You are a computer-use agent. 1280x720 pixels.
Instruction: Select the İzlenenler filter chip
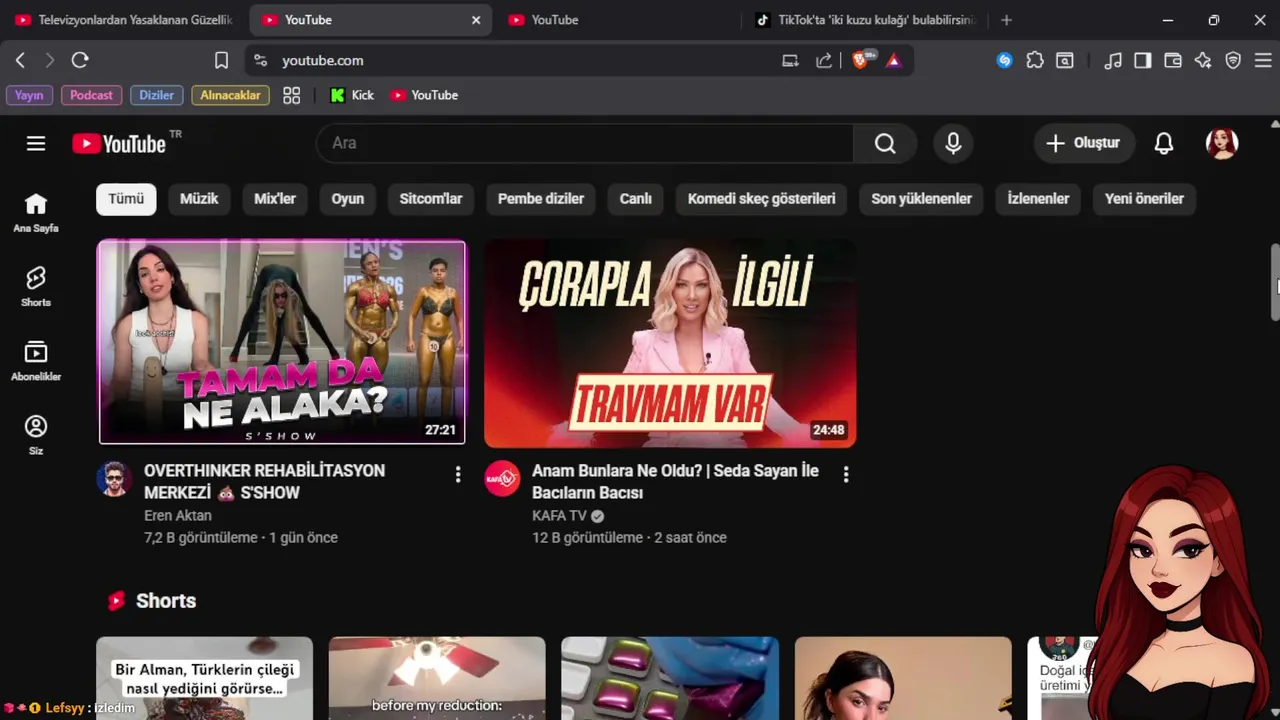1038,198
